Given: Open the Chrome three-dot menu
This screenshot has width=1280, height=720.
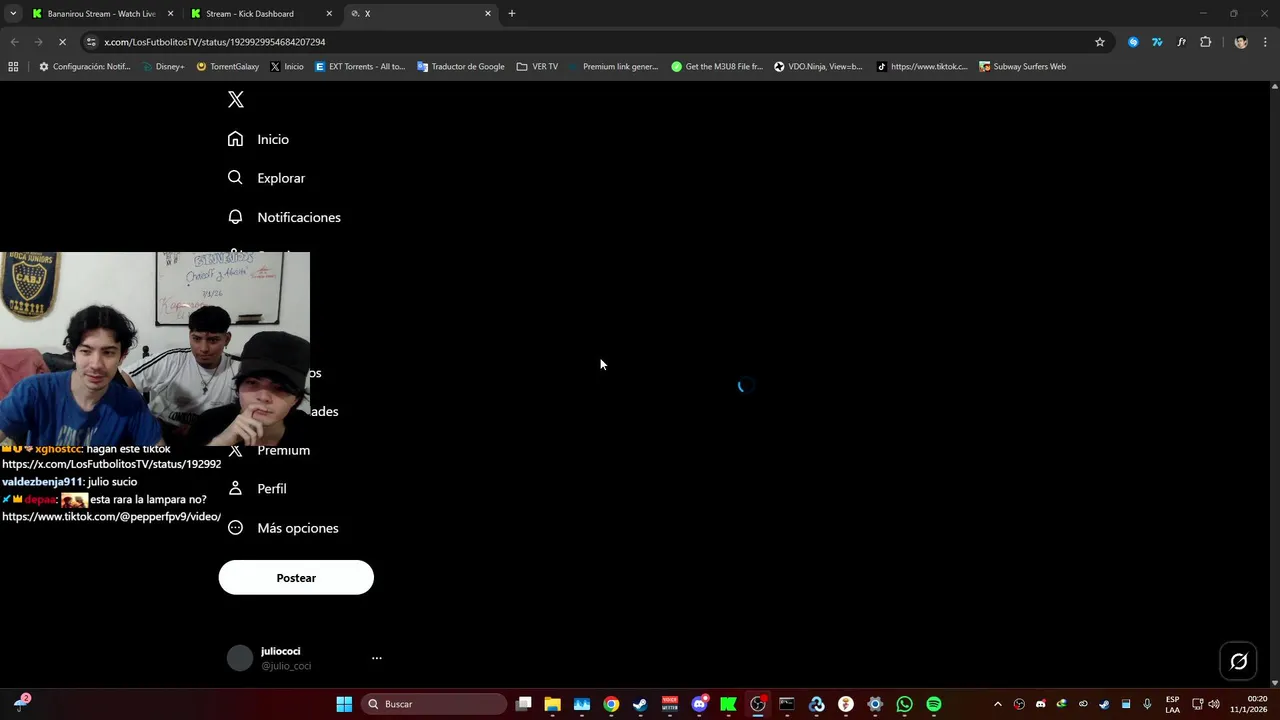Looking at the screenshot, I should click(1266, 42).
